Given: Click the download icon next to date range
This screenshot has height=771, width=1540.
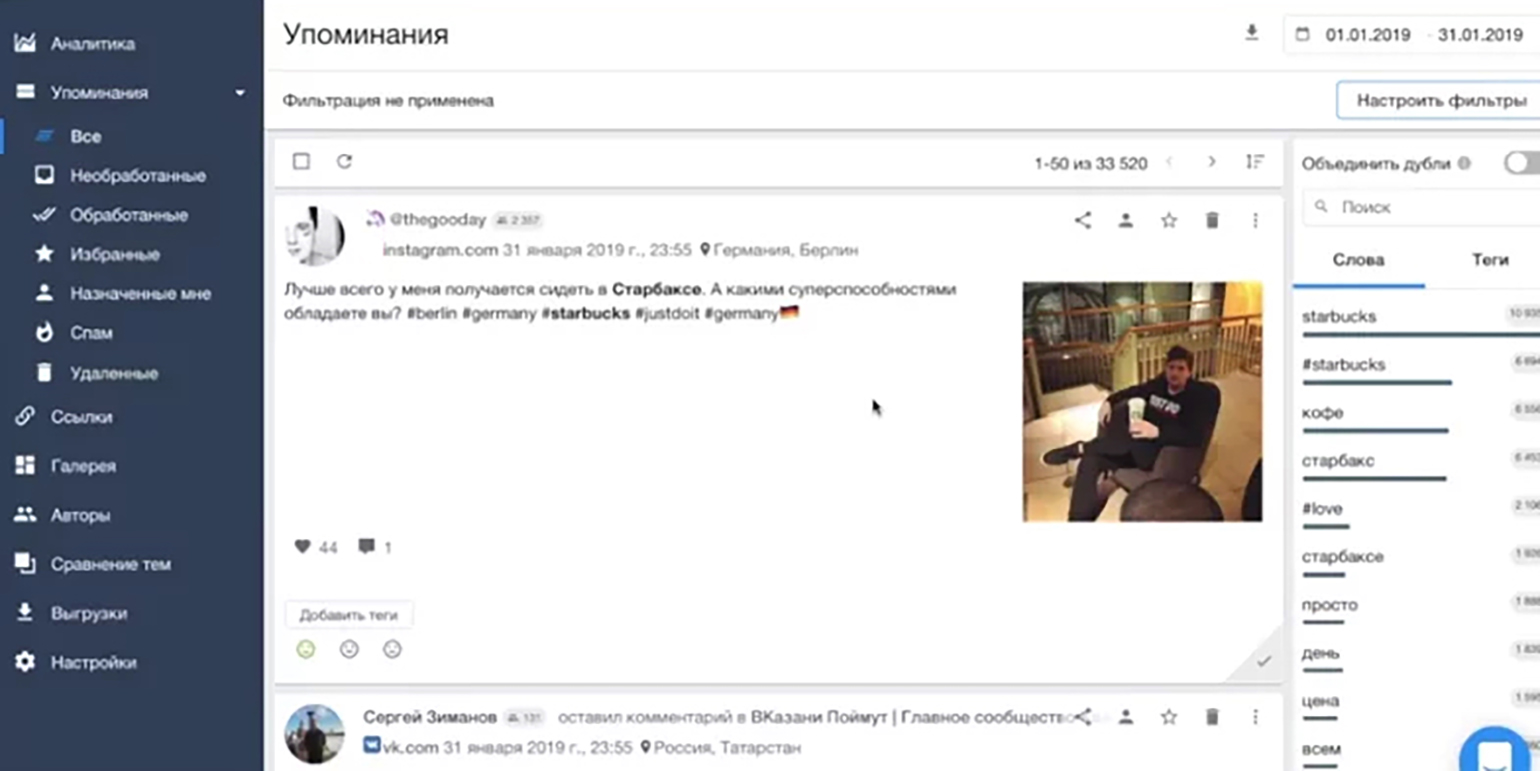Looking at the screenshot, I should click(1251, 33).
